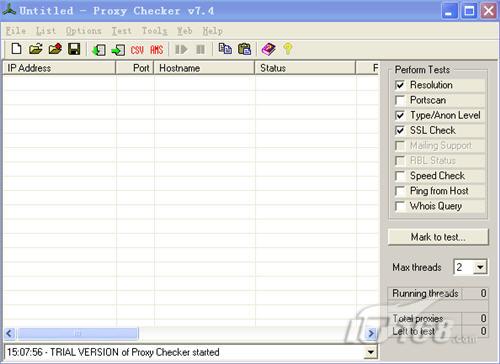Click the red AMS toolbar icon
This screenshot has height=364, width=500.
pyautogui.click(x=157, y=50)
